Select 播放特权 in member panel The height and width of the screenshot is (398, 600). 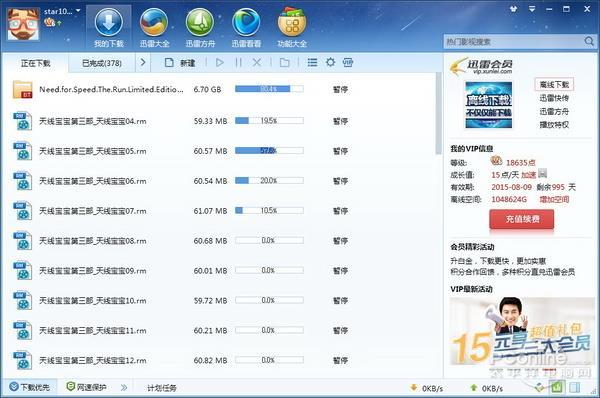[554, 125]
